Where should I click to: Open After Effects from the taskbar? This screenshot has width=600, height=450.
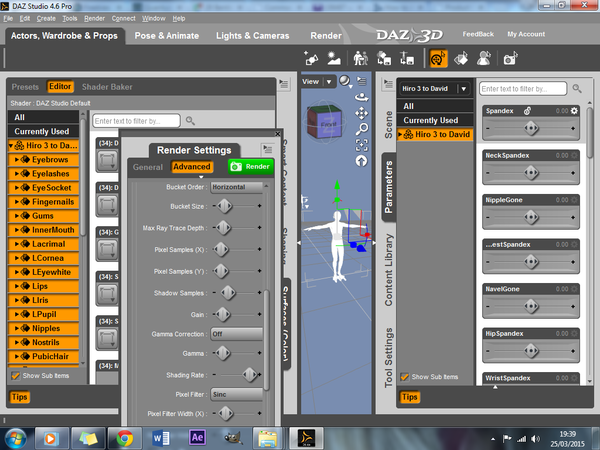coord(197,438)
